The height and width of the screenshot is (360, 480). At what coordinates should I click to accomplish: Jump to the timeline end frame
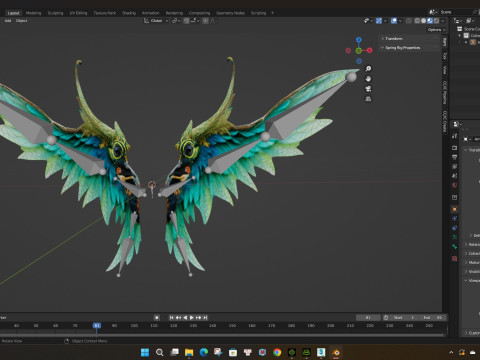tap(205, 317)
